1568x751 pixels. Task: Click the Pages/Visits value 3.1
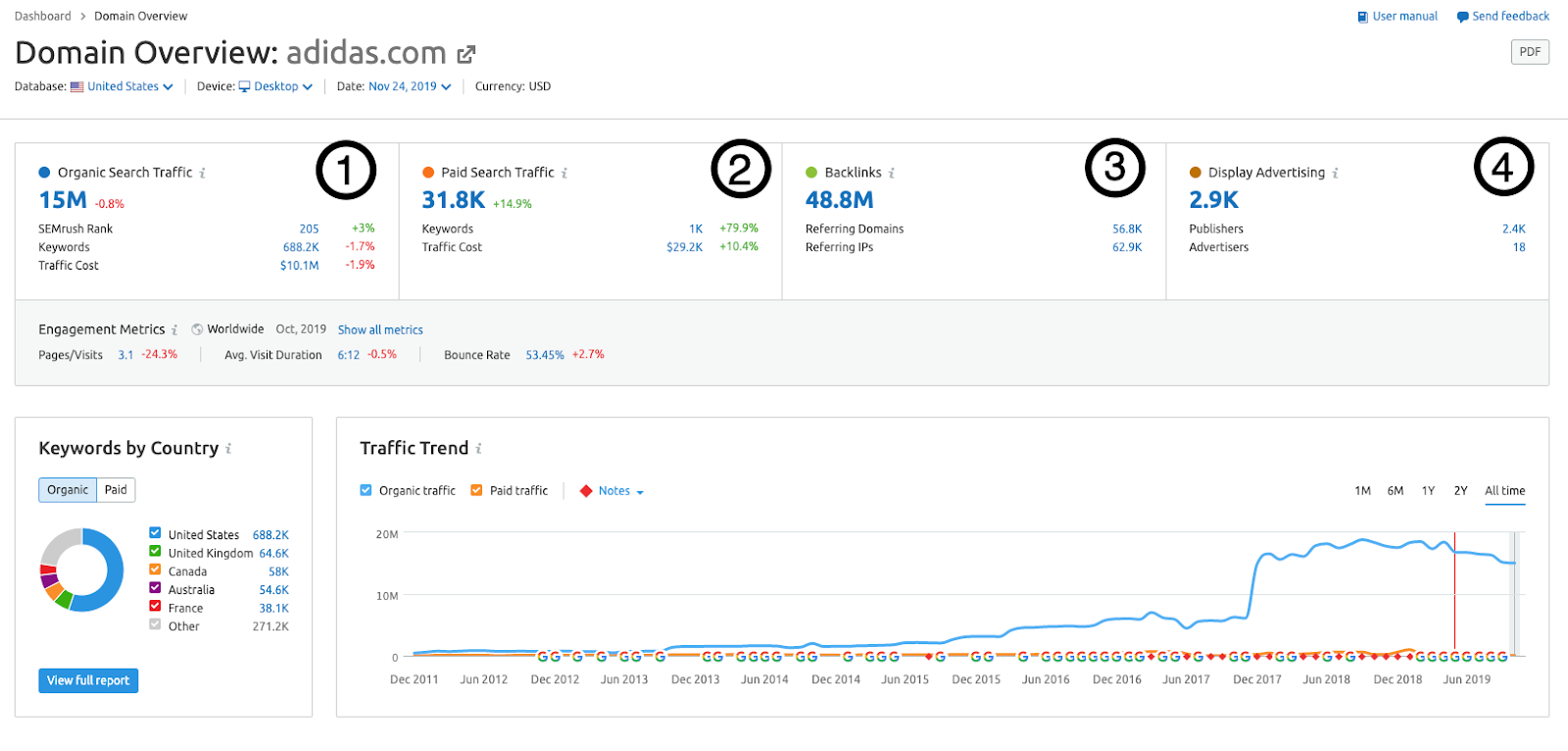click(x=125, y=356)
